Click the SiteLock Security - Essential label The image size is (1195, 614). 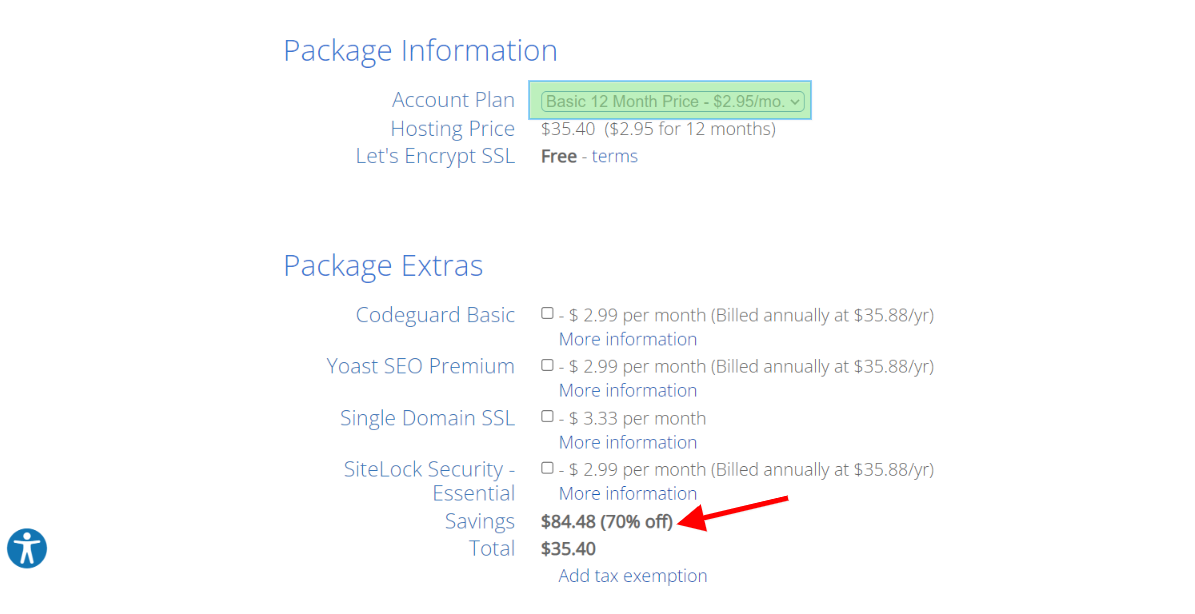click(x=430, y=481)
